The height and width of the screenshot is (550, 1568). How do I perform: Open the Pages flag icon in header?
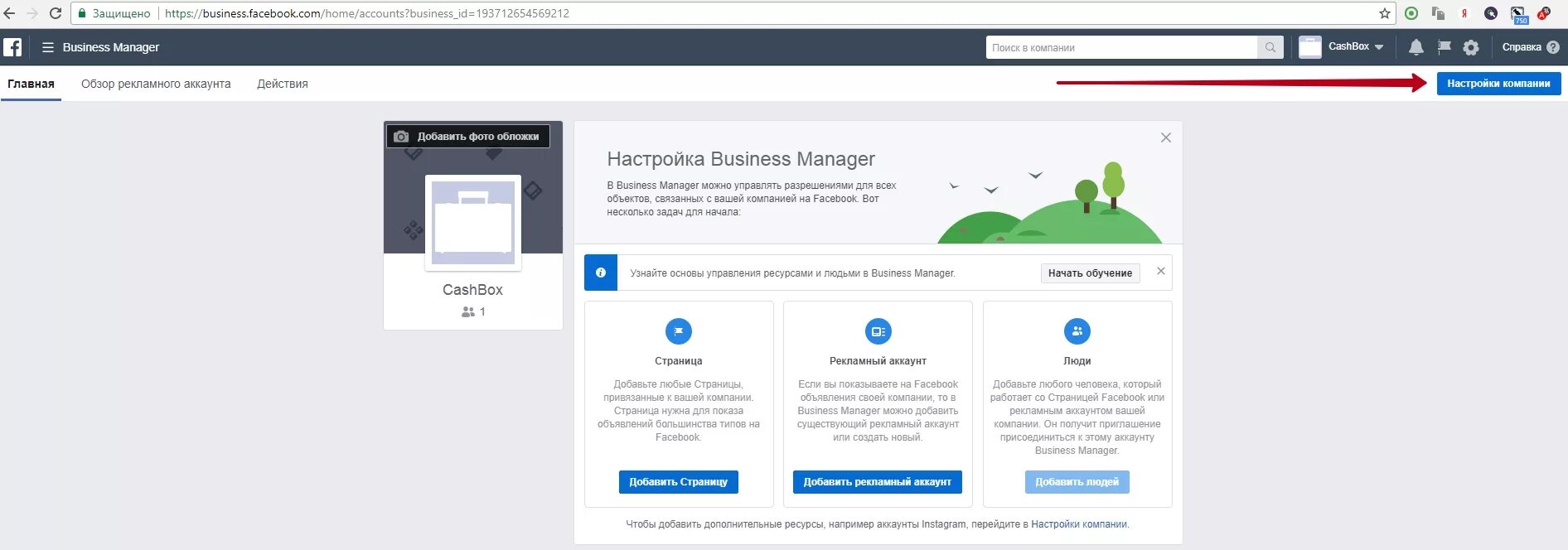click(1444, 47)
